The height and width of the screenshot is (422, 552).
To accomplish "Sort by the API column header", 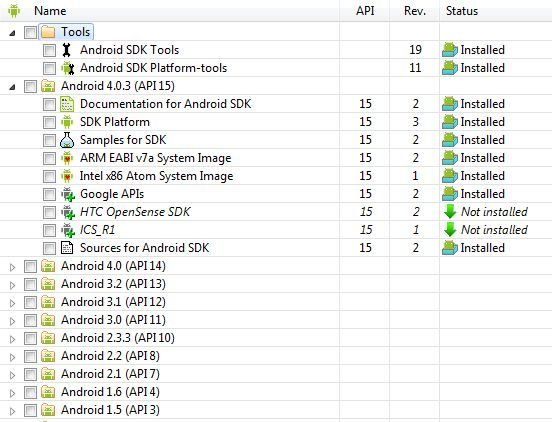I will pyautogui.click(x=364, y=11).
